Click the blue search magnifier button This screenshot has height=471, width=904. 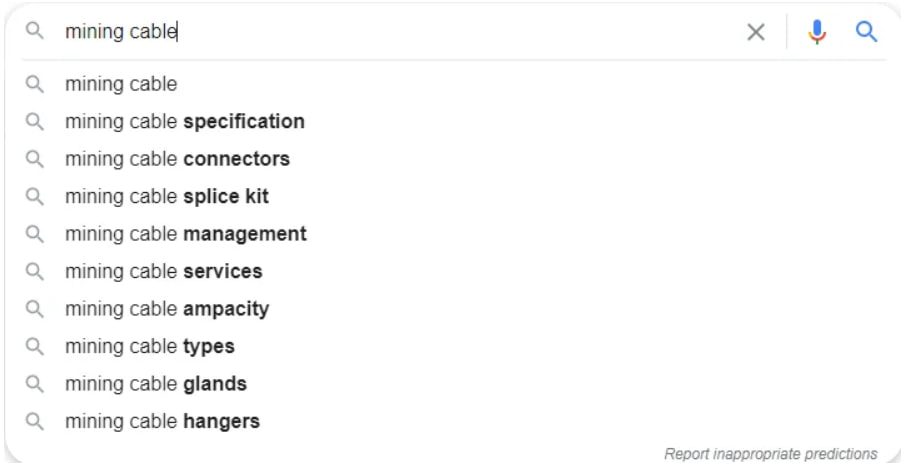coord(866,32)
